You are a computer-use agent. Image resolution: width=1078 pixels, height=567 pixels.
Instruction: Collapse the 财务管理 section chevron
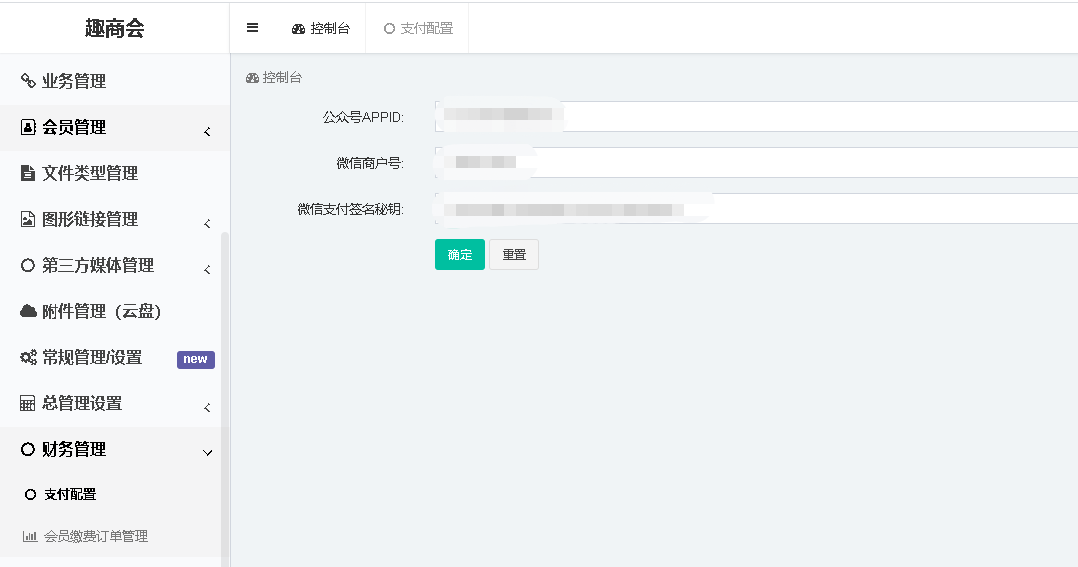(207, 453)
